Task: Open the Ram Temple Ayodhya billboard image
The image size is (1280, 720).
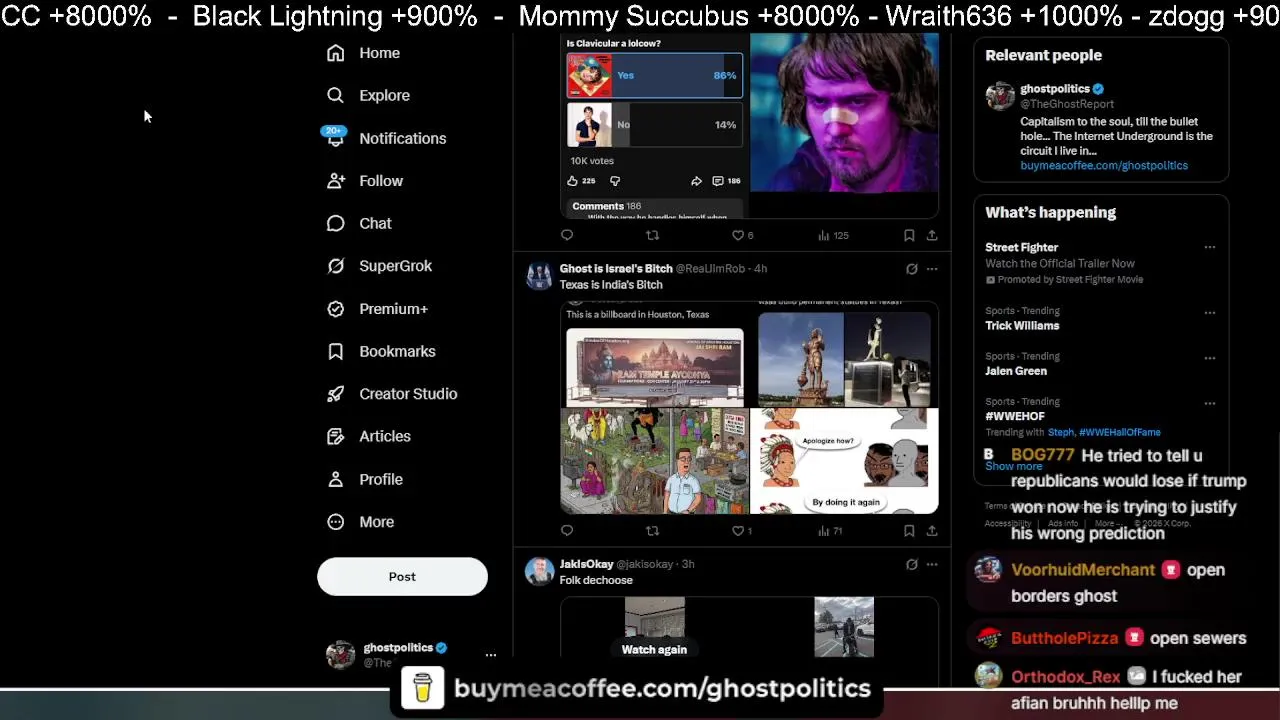Action: coord(655,367)
